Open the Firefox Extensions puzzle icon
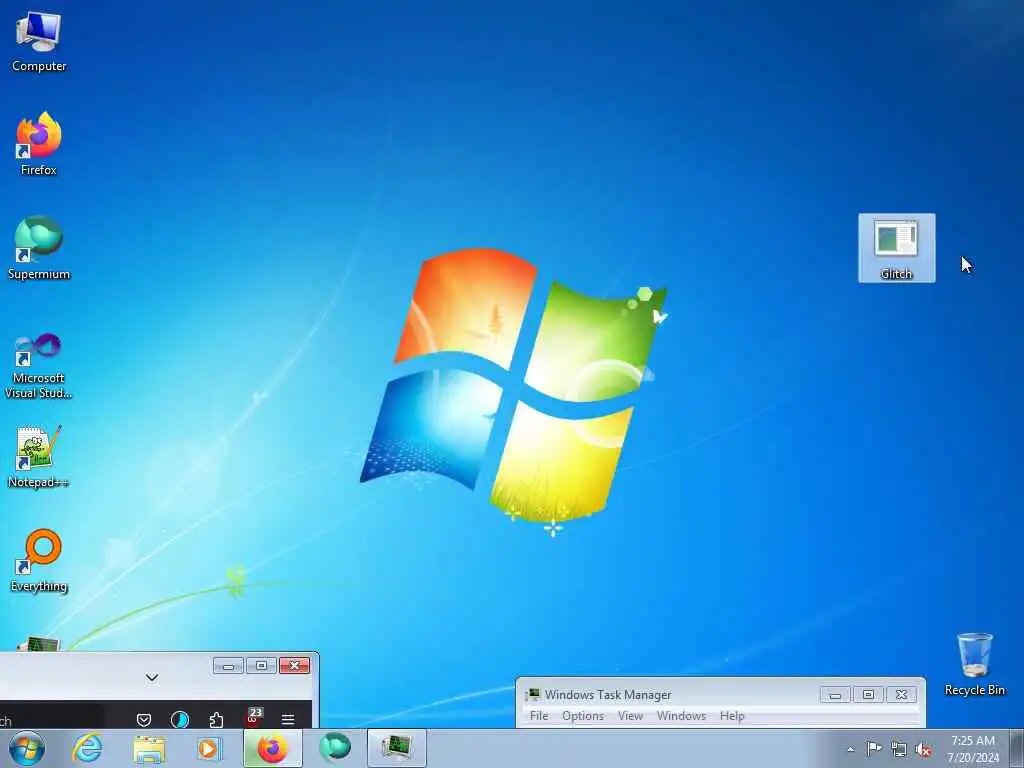1024x768 pixels. click(x=216, y=720)
